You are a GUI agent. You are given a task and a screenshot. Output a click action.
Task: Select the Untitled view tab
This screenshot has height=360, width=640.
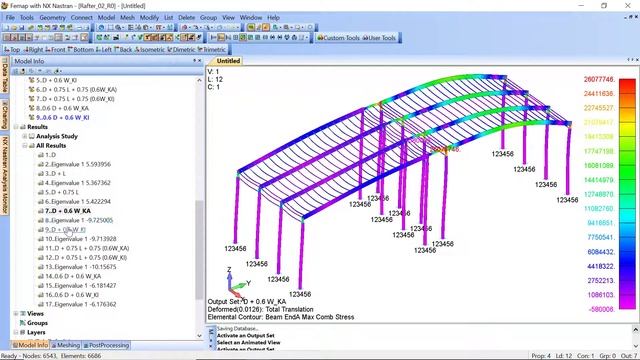click(x=228, y=61)
